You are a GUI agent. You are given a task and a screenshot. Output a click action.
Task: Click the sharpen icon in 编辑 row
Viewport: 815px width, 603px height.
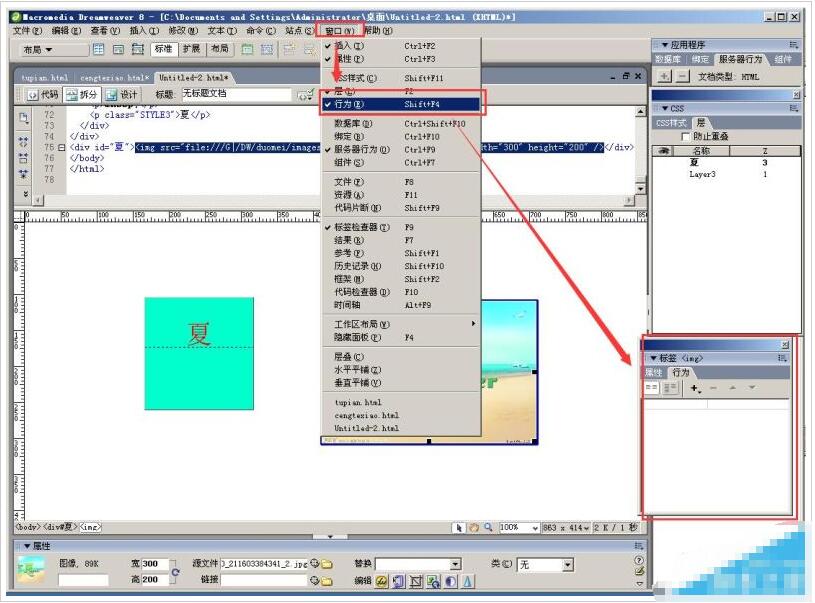466,581
